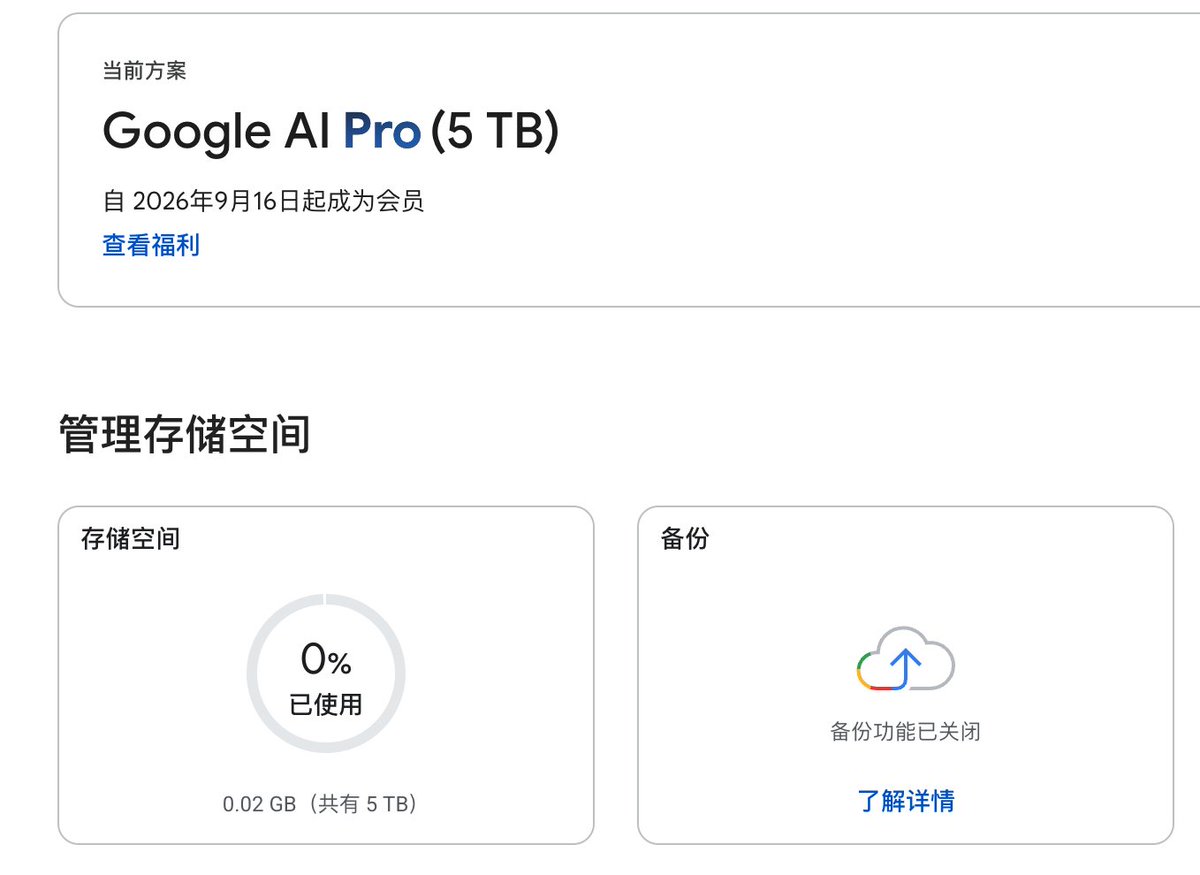Open the 备份 card title
The width and height of the screenshot is (1200, 875).
point(685,539)
